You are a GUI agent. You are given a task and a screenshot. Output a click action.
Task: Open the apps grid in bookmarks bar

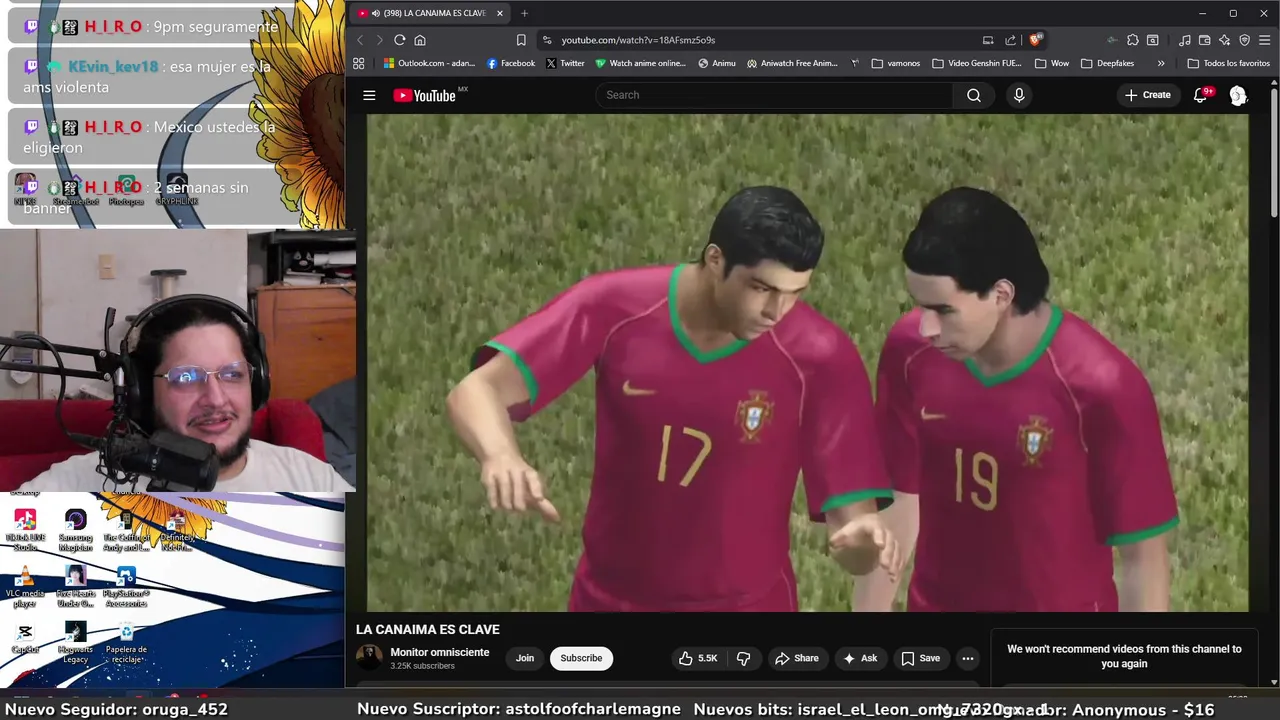coord(359,63)
